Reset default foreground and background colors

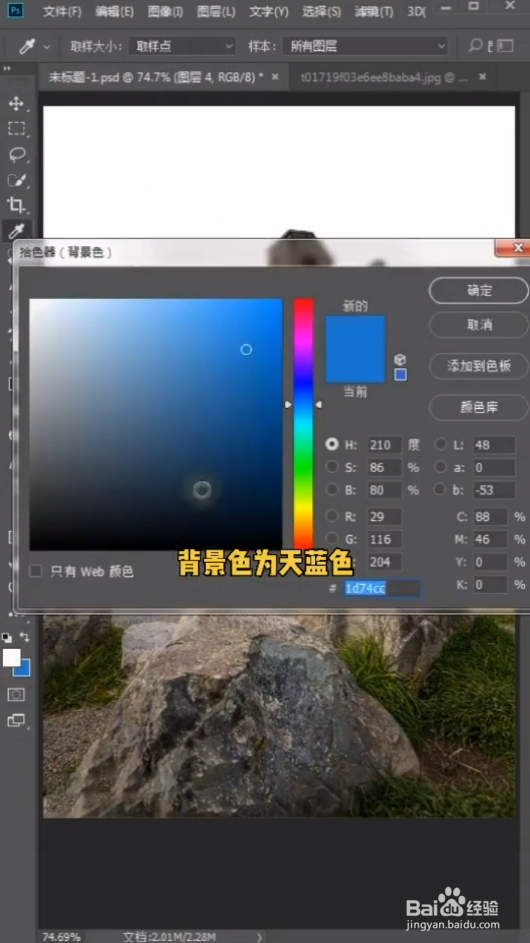[7, 637]
